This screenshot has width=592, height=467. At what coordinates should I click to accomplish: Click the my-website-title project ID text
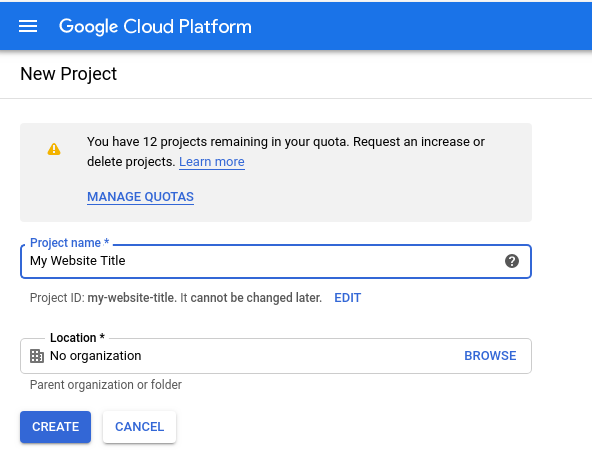(x=132, y=298)
